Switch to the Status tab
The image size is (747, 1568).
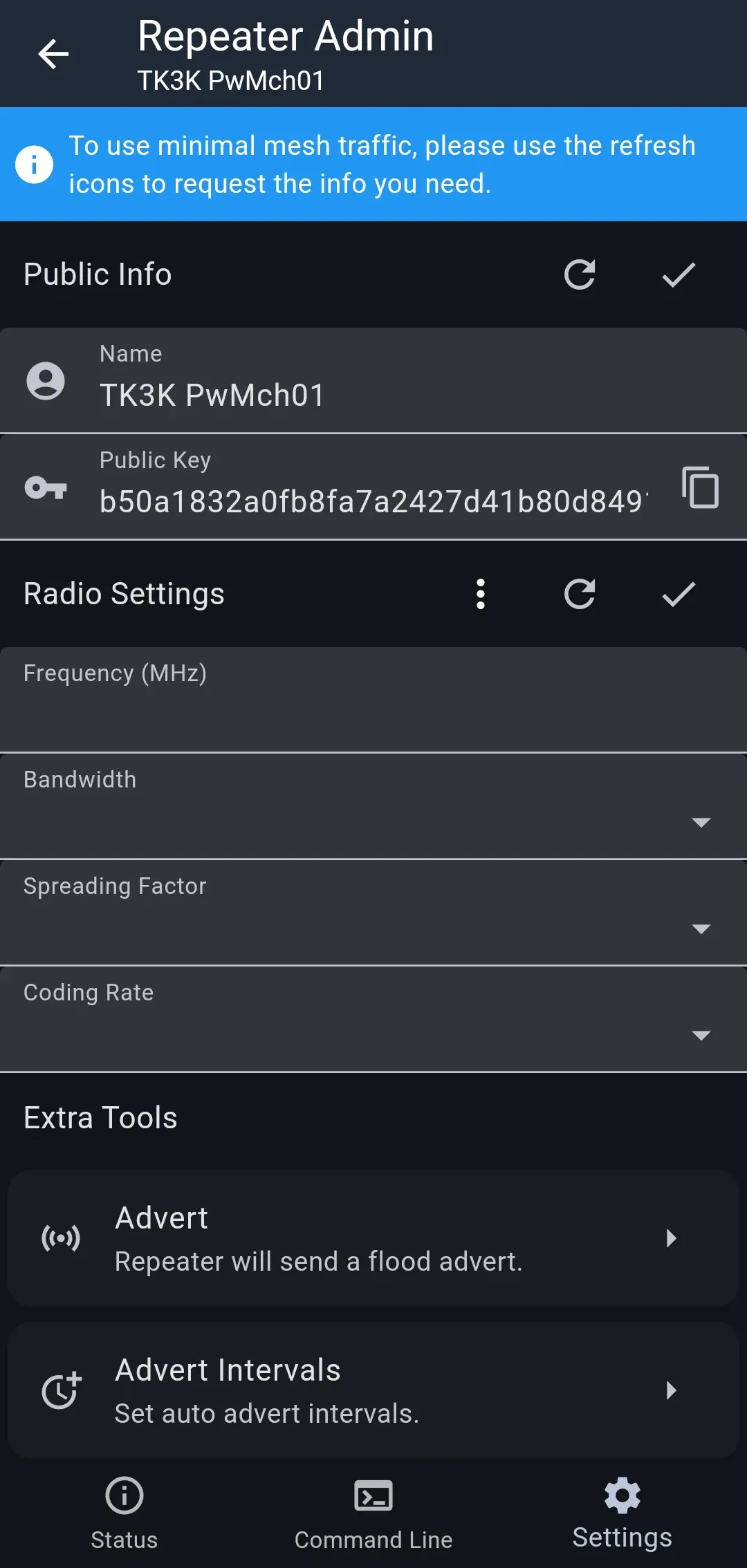coord(124,1512)
